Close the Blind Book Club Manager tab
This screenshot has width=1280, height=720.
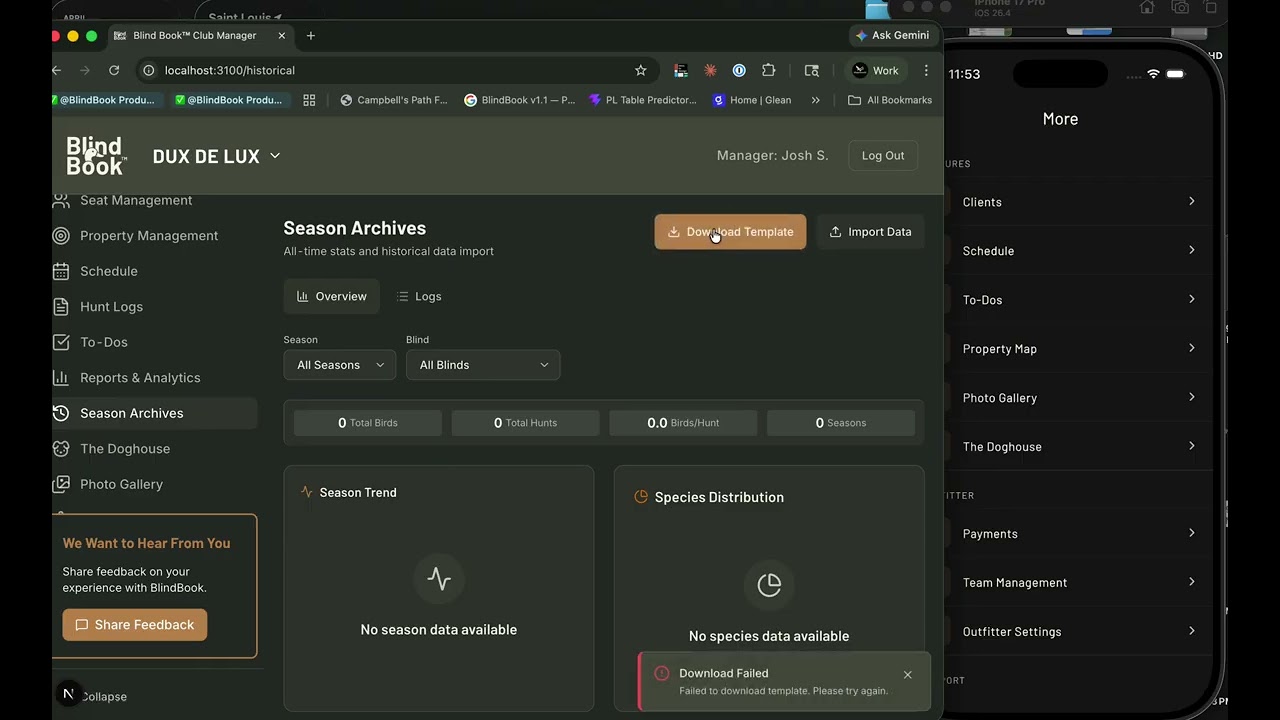click(x=282, y=35)
